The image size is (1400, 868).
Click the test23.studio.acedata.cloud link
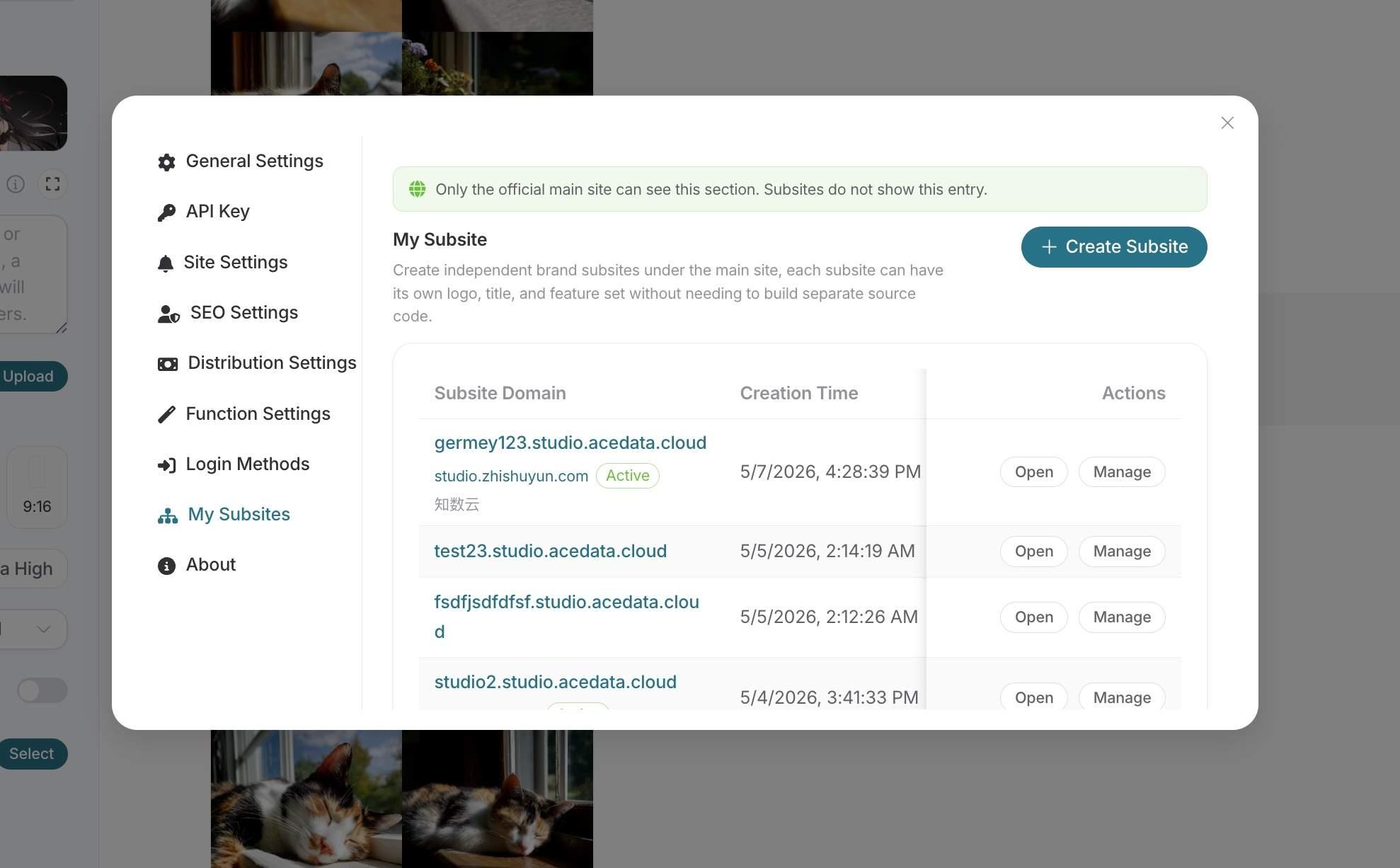550,552
